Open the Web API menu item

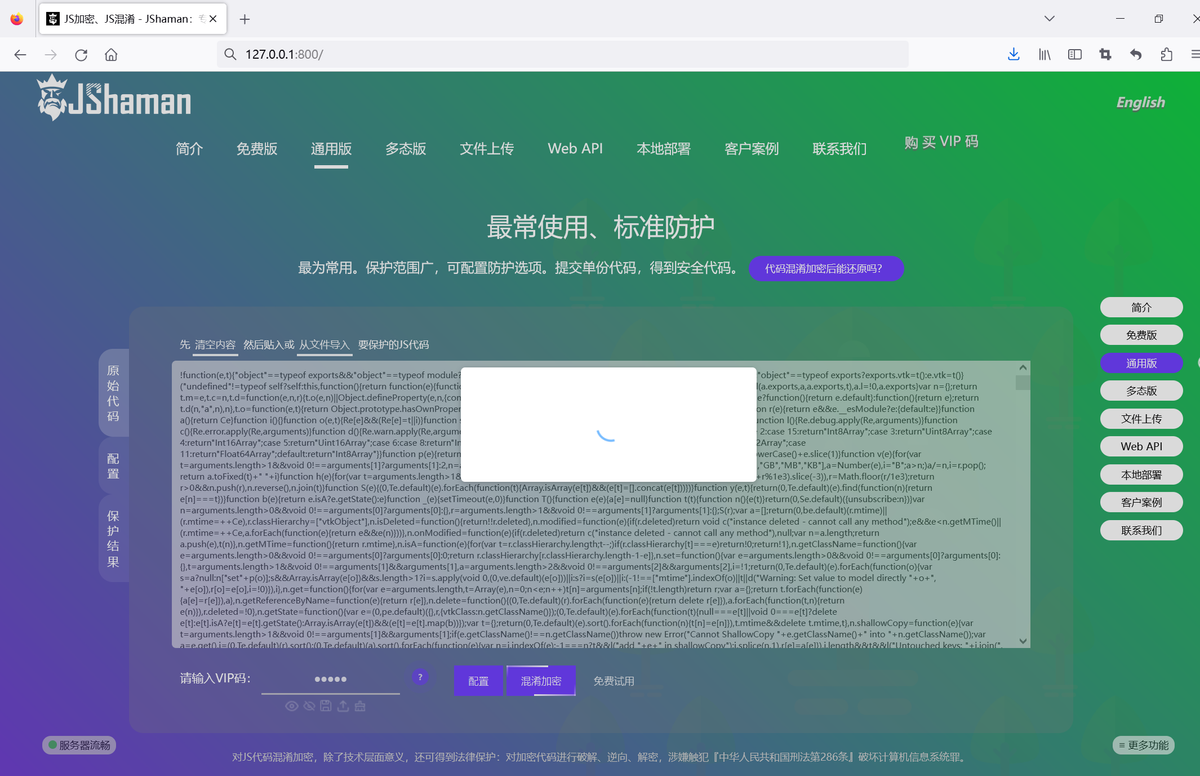click(x=575, y=148)
